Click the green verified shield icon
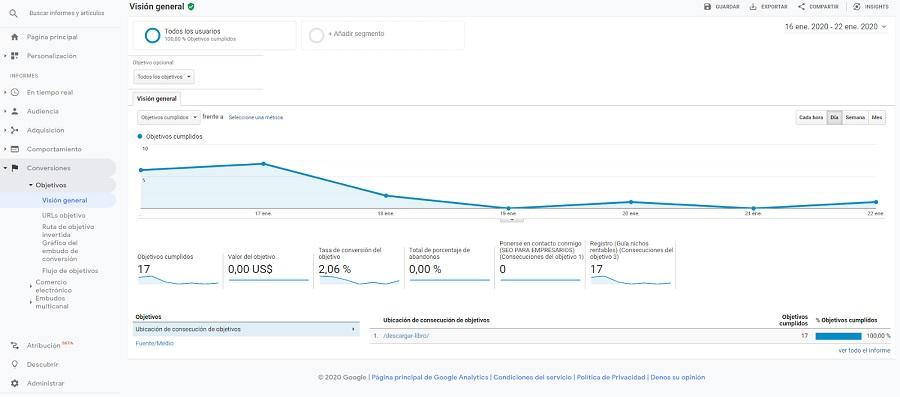The height and width of the screenshot is (397, 900). click(191, 6)
